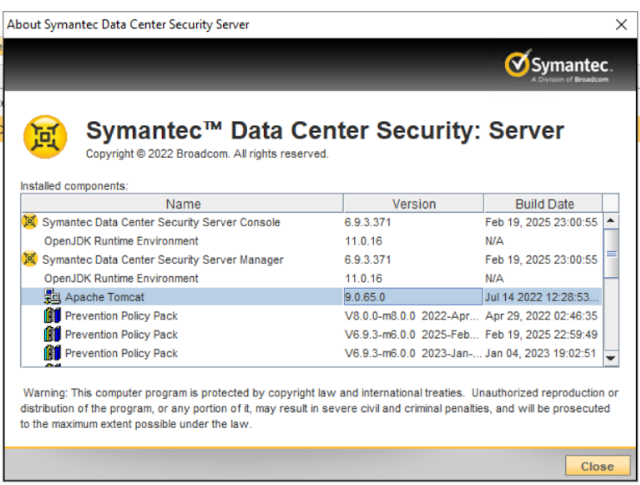This screenshot has width=640, height=485.
Task: Click the V6.9.3-m6.0.0 2023-Jan version cell
Action: click(x=413, y=354)
